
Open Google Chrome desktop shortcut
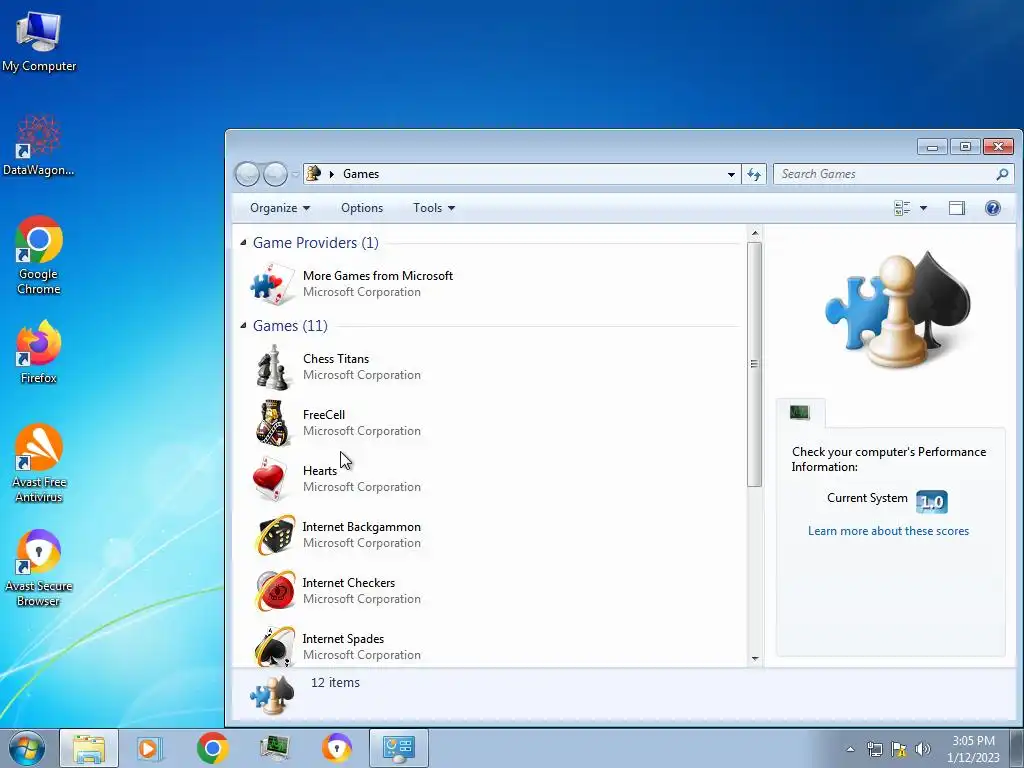(x=39, y=255)
